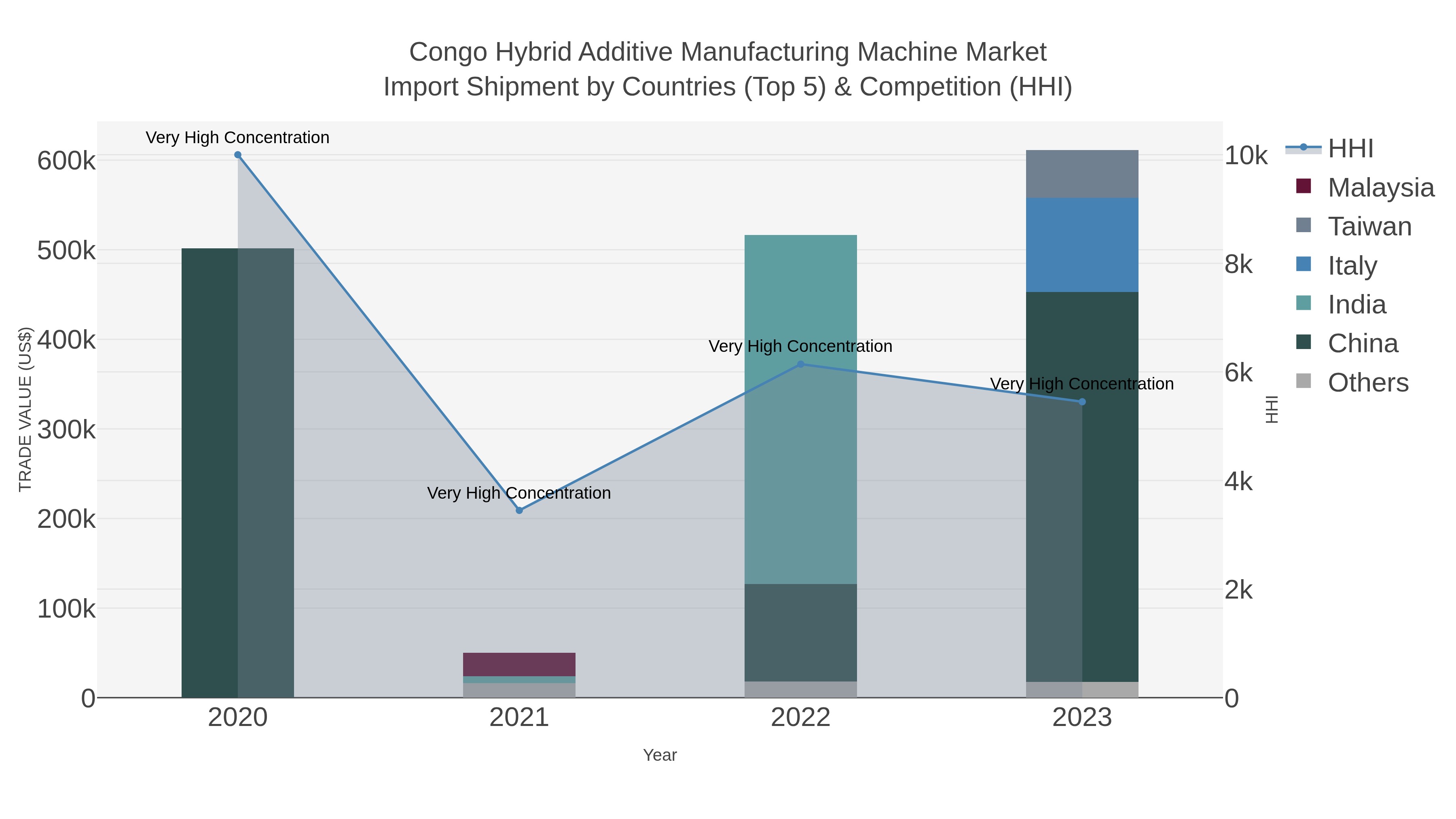This screenshot has width=1456, height=819.
Task: Toggle the Malaysia series in legend
Action: tap(1365, 187)
